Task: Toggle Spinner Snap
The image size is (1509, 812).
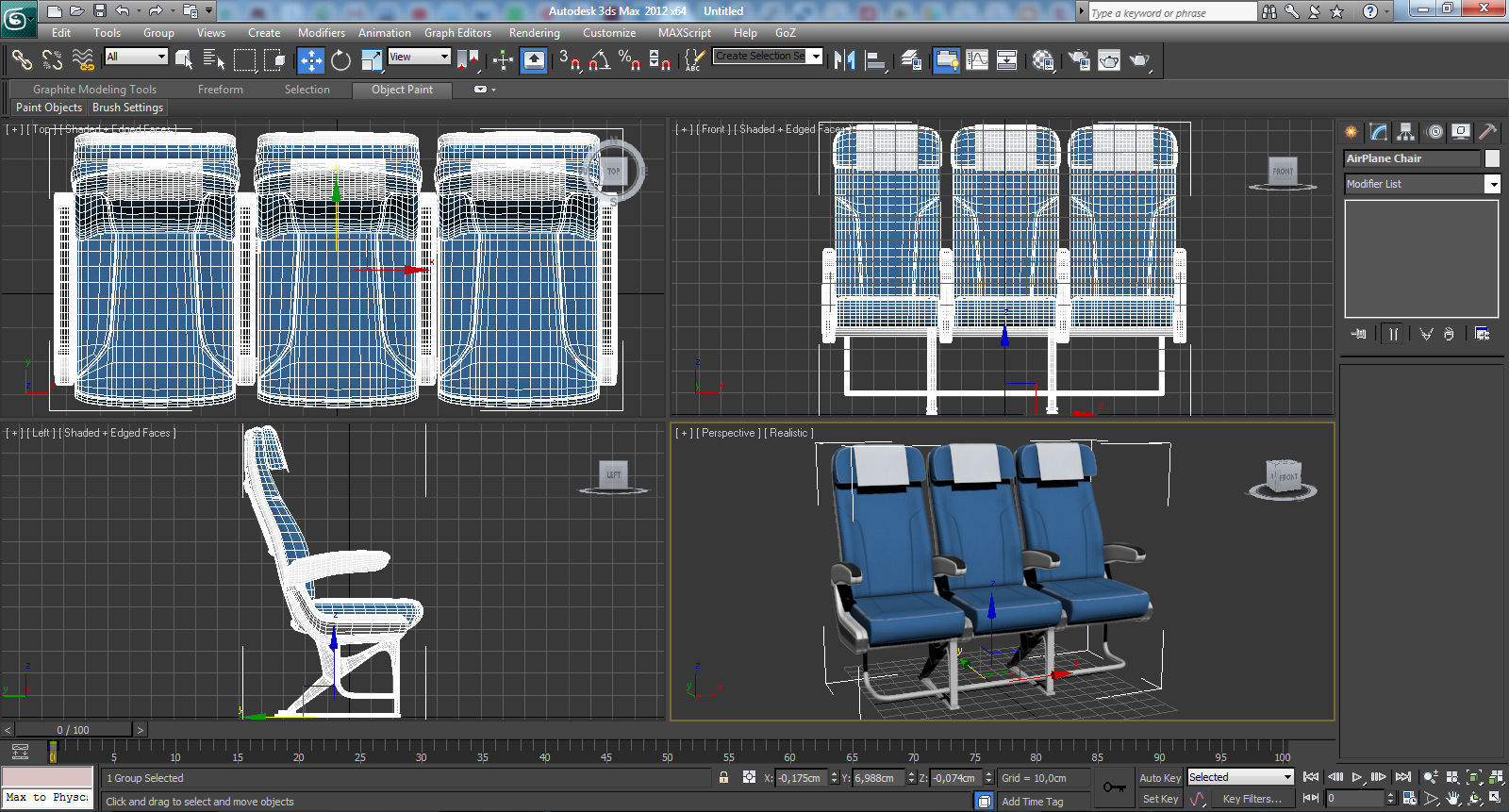Action: click(660, 60)
